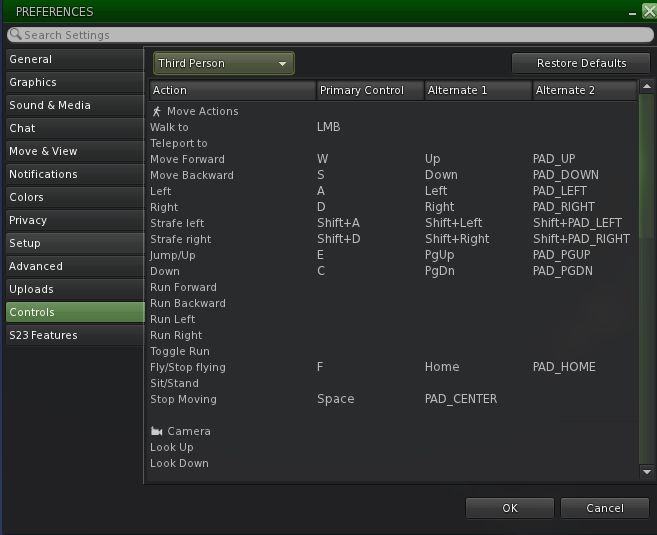Select the Toggle Run action row

(180, 351)
